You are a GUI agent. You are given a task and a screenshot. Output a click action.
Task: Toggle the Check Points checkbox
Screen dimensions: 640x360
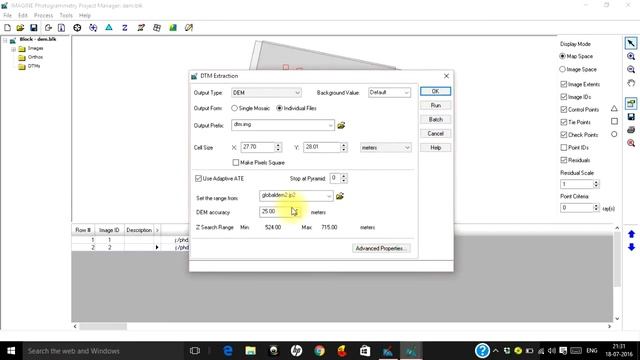564,135
